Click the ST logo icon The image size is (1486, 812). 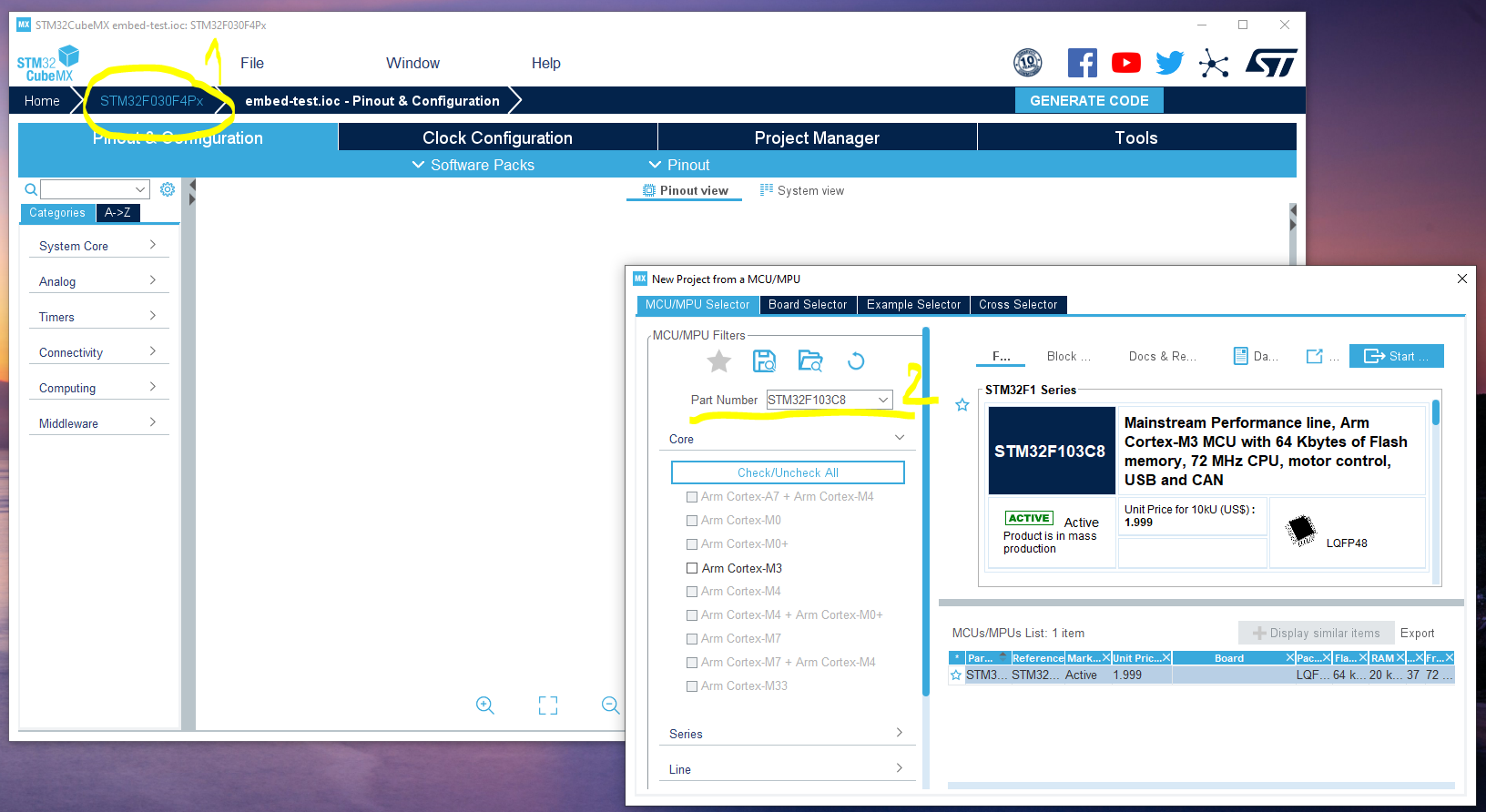coord(1271,63)
